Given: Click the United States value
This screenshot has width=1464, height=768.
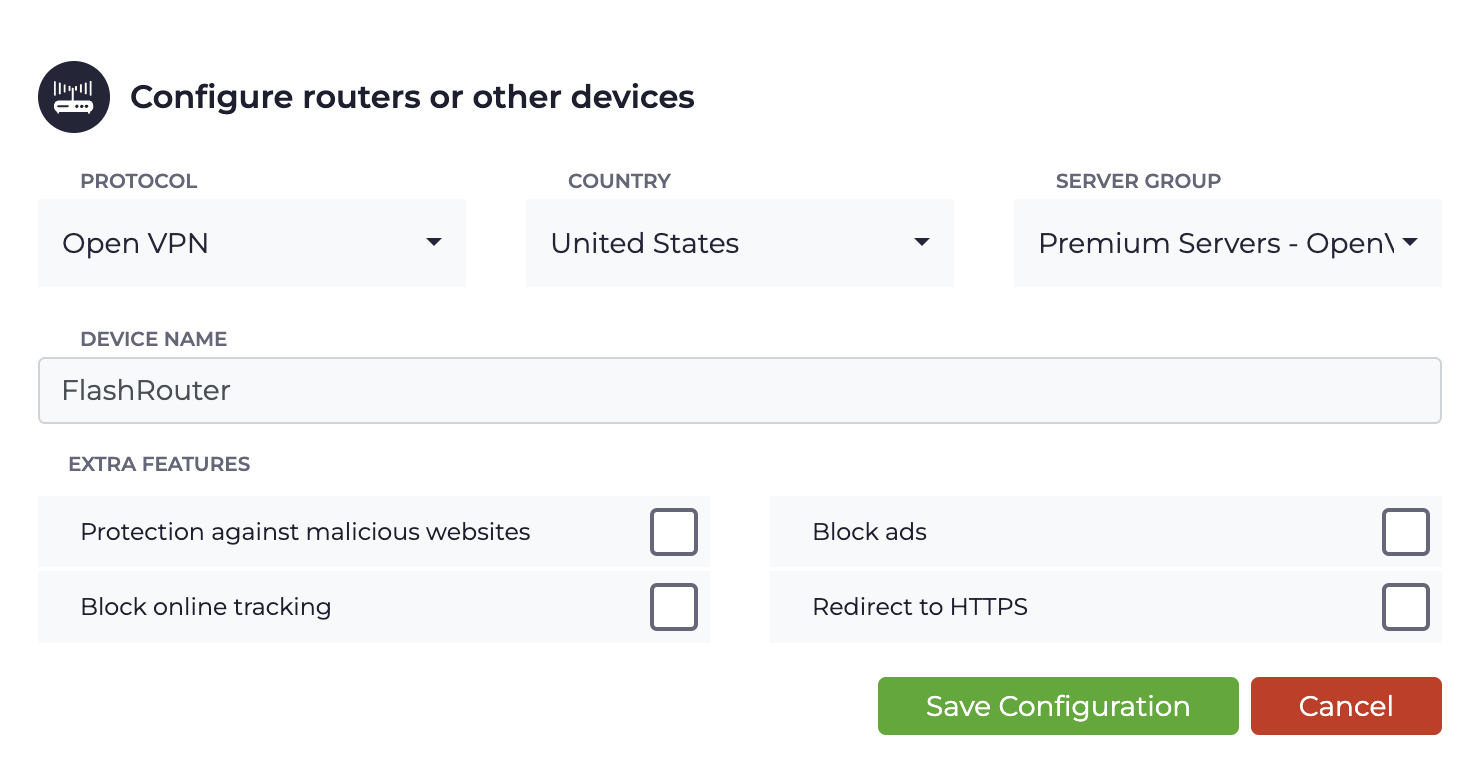Looking at the screenshot, I should 644,243.
